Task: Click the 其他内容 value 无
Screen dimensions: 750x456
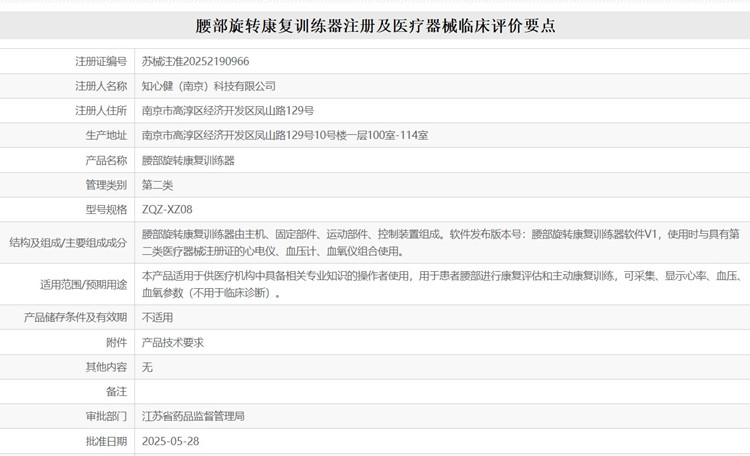Action: click(x=148, y=367)
